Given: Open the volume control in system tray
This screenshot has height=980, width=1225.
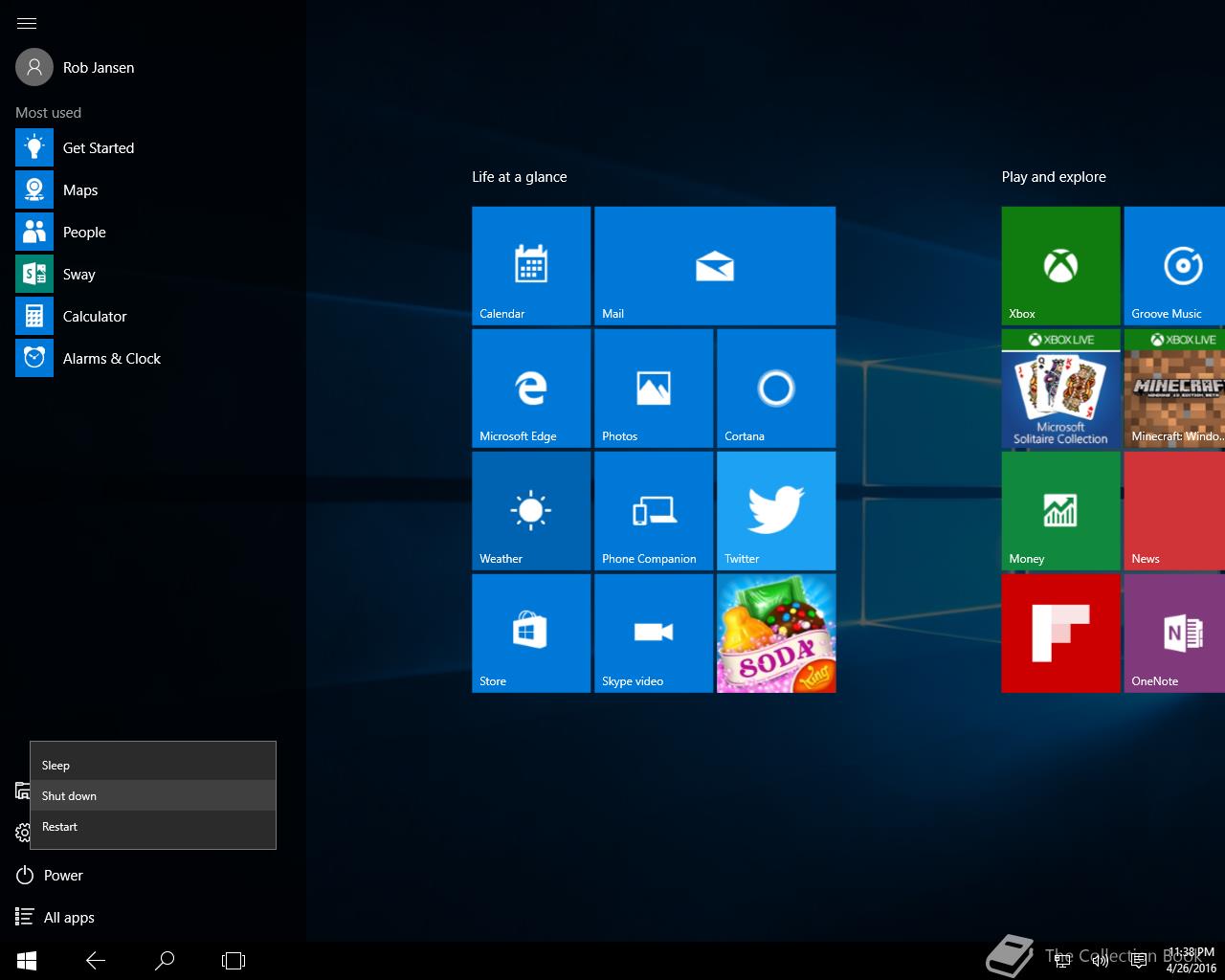Looking at the screenshot, I should 1100,961.
